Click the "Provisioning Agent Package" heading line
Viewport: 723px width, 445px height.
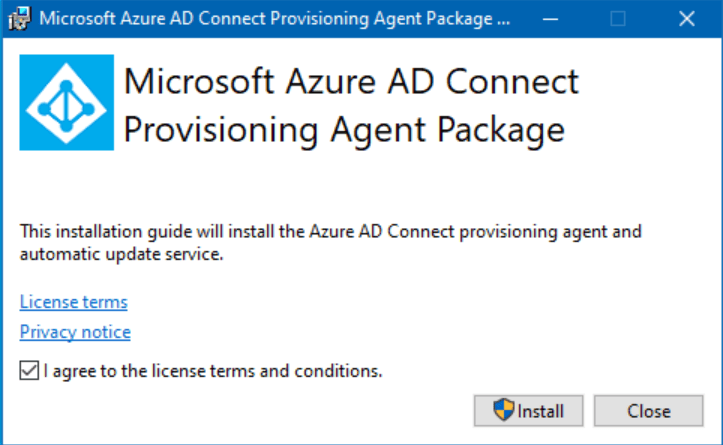(x=344, y=130)
